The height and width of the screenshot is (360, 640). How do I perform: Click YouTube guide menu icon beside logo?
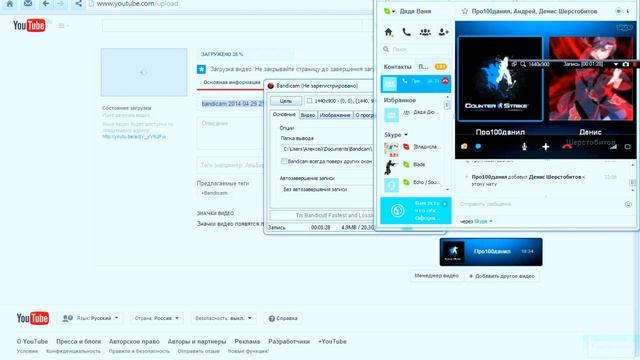click(62, 26)
